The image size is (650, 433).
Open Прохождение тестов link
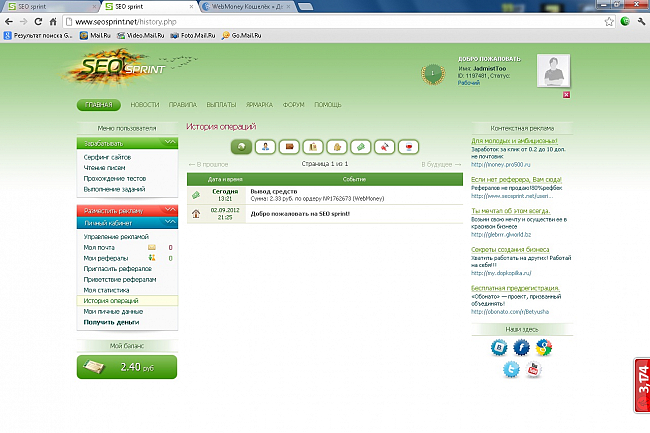click(x=115, y=178)
